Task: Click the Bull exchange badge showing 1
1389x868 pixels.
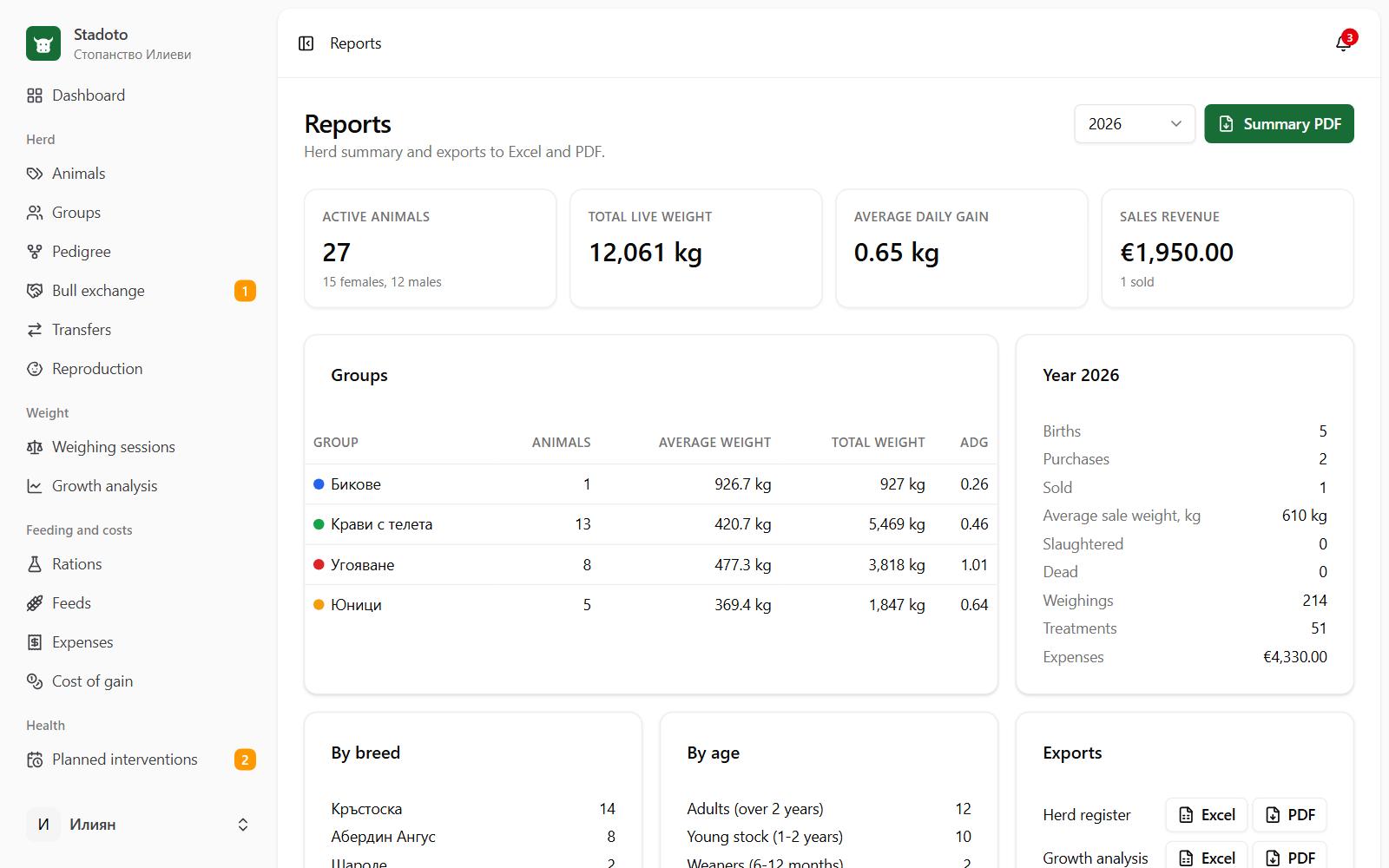Action: pos(245,291)
